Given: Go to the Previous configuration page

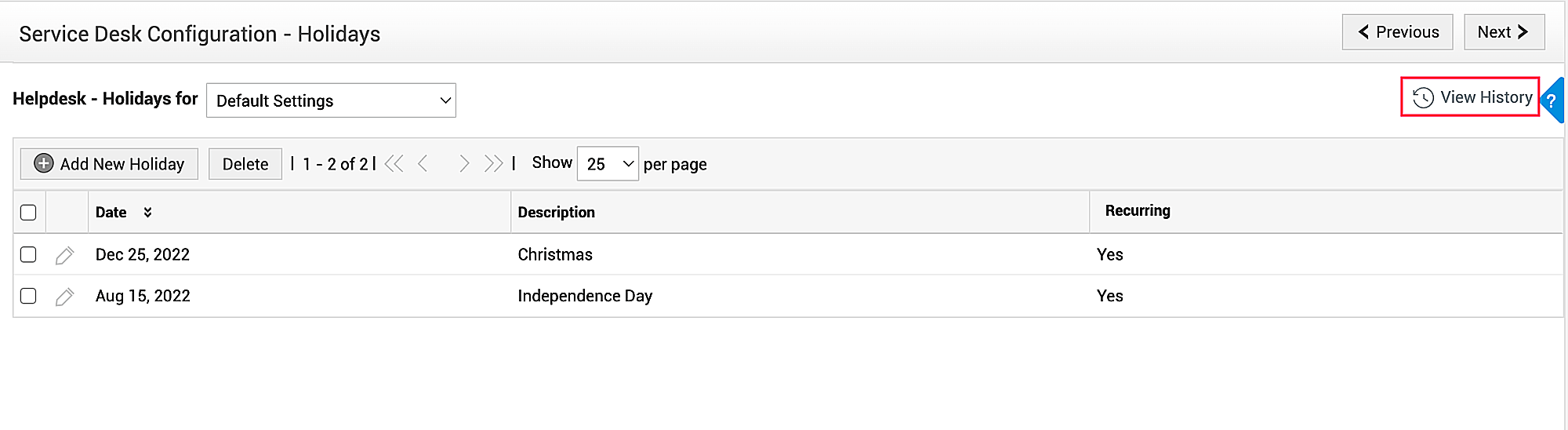Looking at the screenshot, I should click(1397, 32).
